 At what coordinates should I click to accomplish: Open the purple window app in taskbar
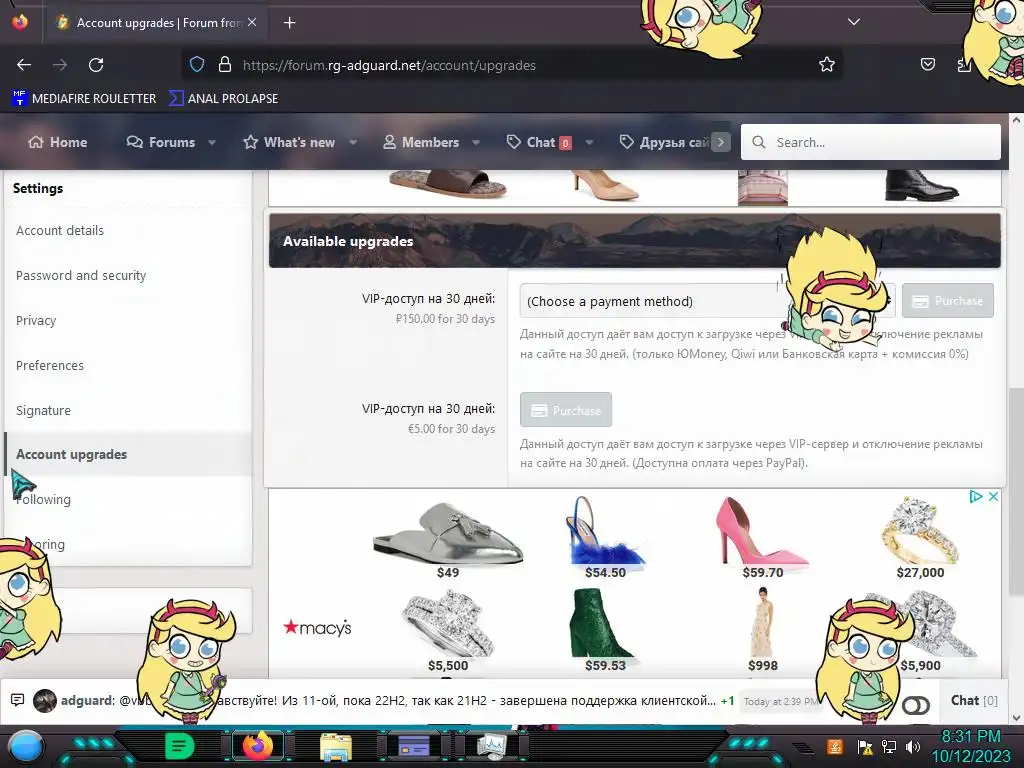413,746
